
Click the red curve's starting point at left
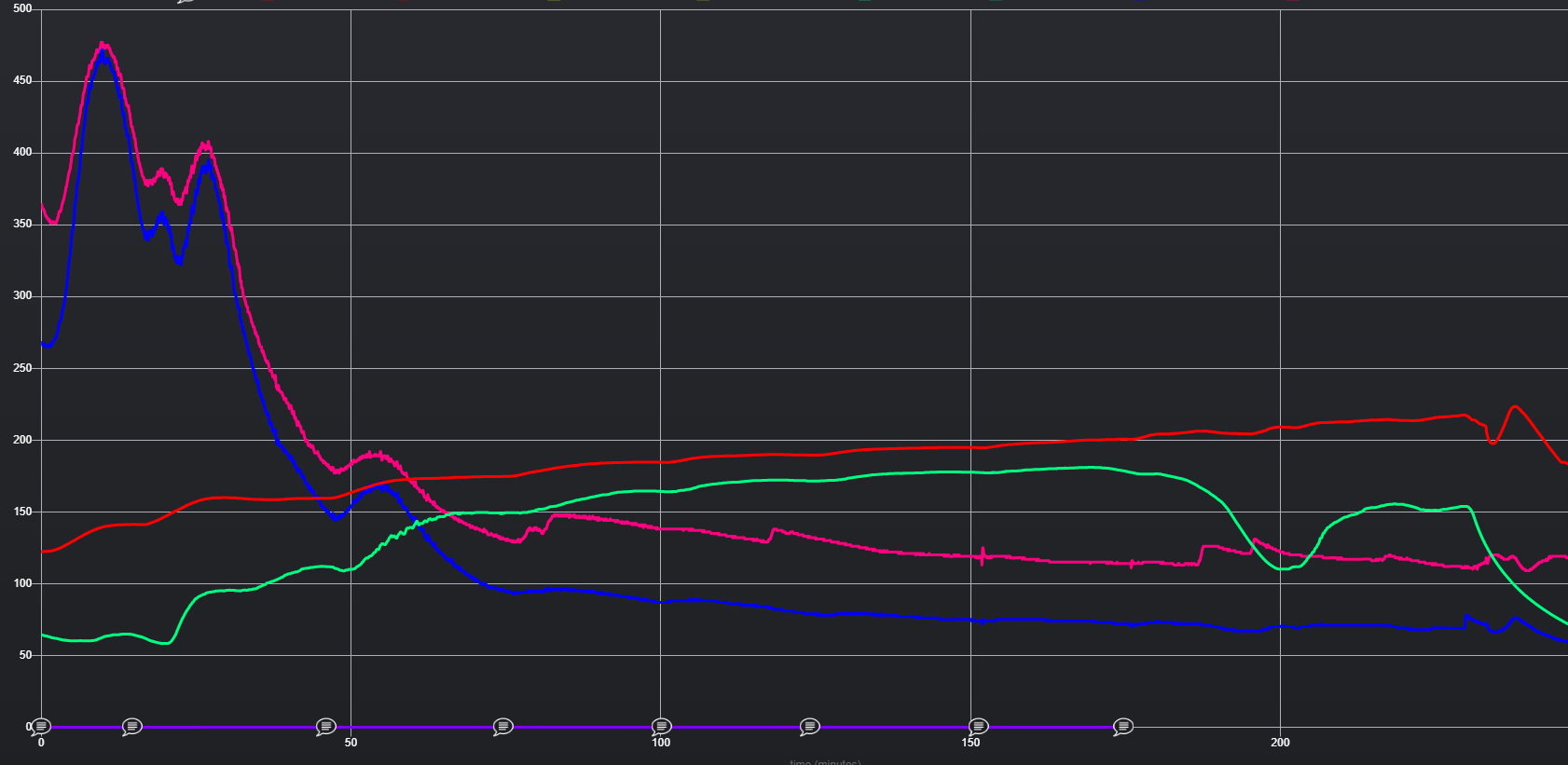pos(43,552)
